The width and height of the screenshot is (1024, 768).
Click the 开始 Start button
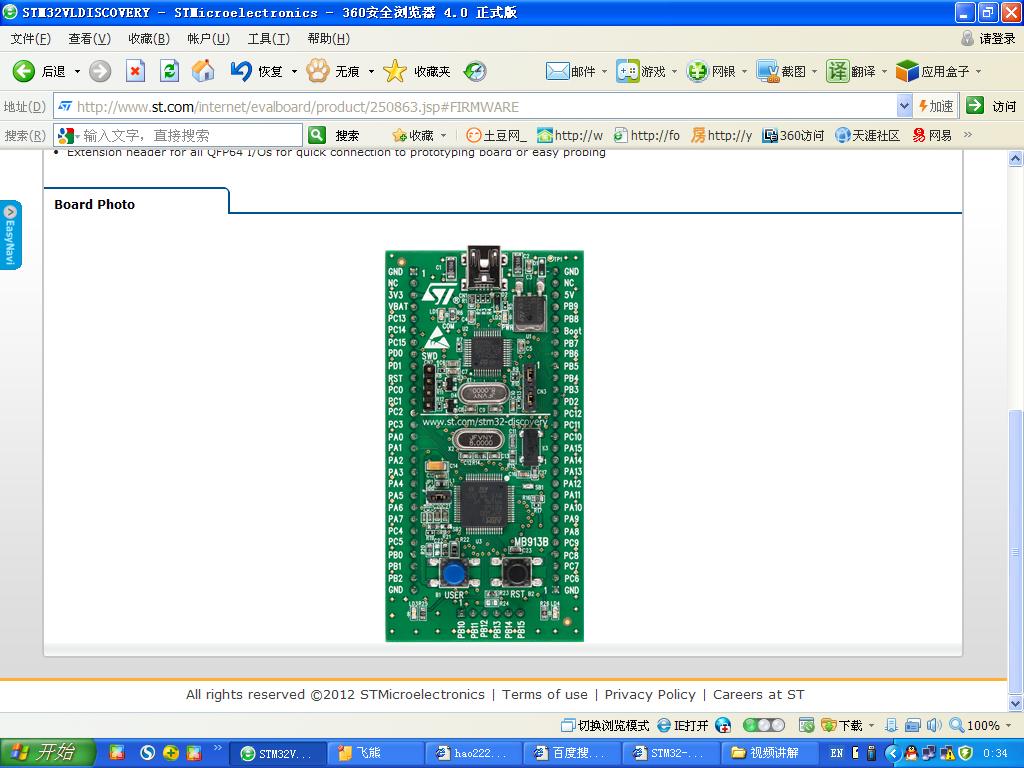coord(48,753)
